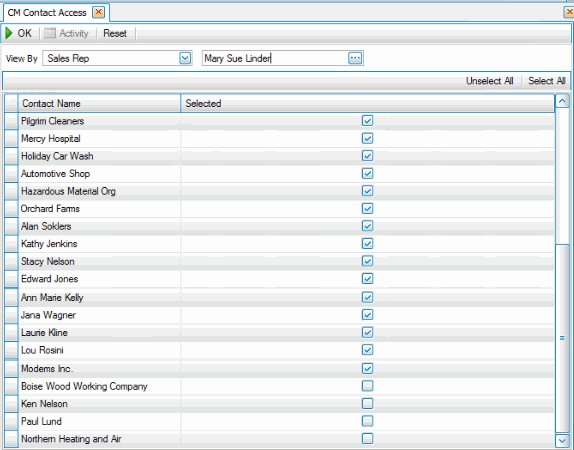Click the scroll up arrow icon
The image size is (574, 450).
(562, 101)
